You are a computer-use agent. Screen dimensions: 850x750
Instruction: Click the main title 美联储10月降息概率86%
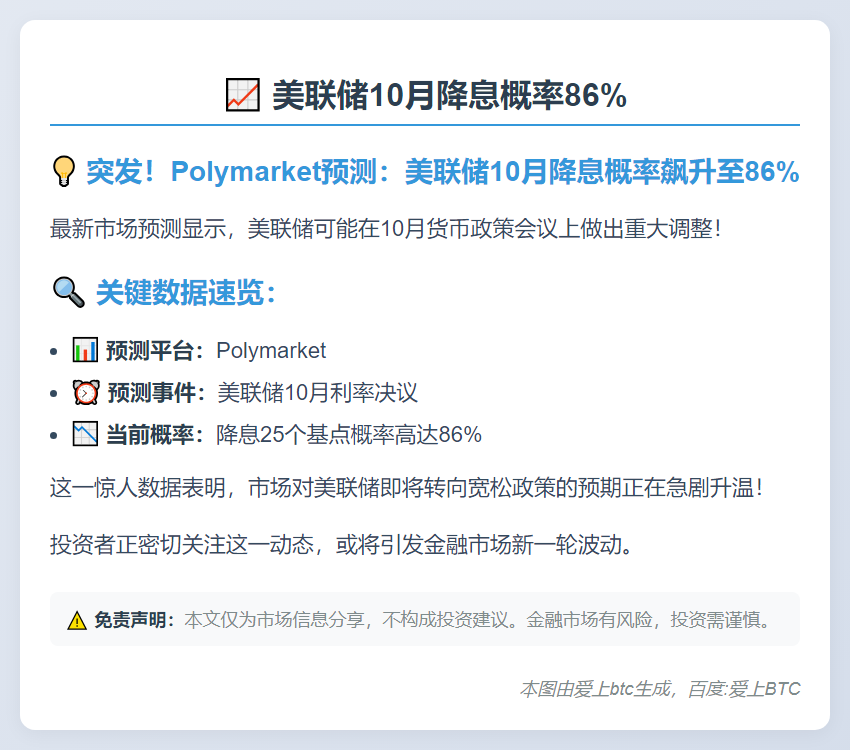449,96
